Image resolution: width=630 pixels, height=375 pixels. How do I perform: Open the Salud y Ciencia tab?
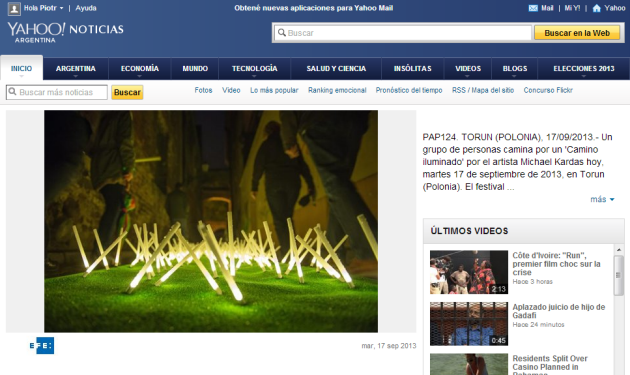[336, 68]
